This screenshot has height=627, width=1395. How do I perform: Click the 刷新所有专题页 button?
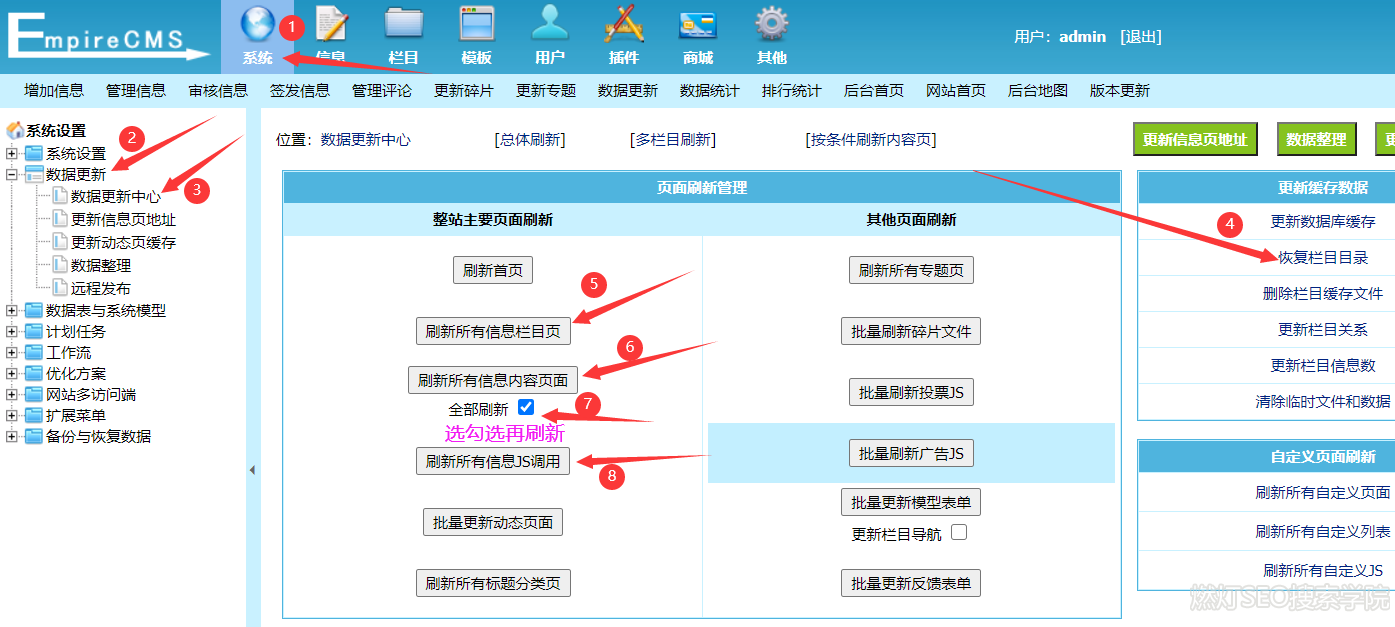[x=911, y=270]
